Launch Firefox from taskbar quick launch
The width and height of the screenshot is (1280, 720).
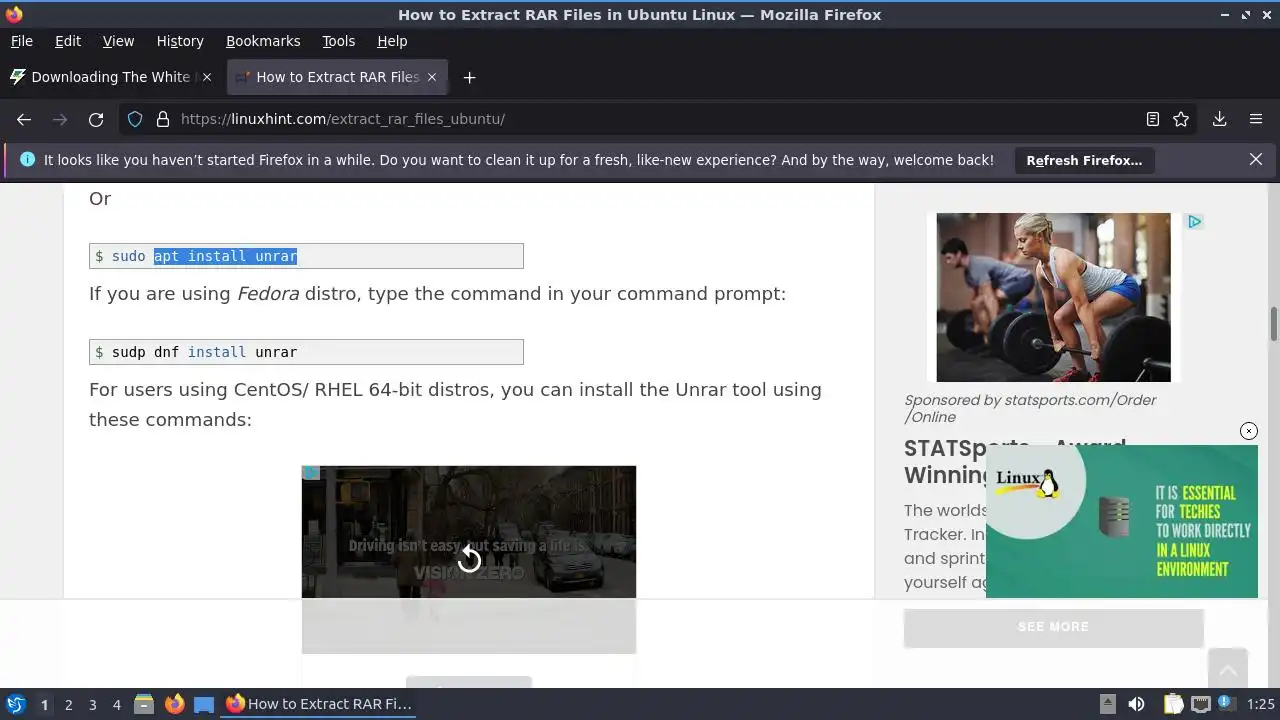coord(174,704)
